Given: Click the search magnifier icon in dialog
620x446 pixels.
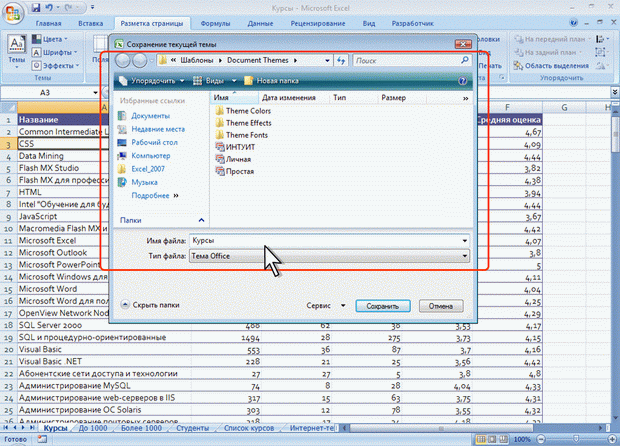Looking at the screenshot, I should [x=465, y=60].
